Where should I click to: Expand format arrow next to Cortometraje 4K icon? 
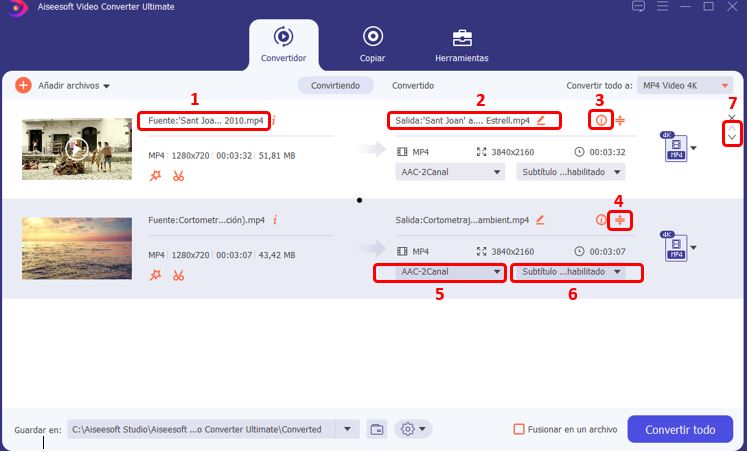(694, 248)
